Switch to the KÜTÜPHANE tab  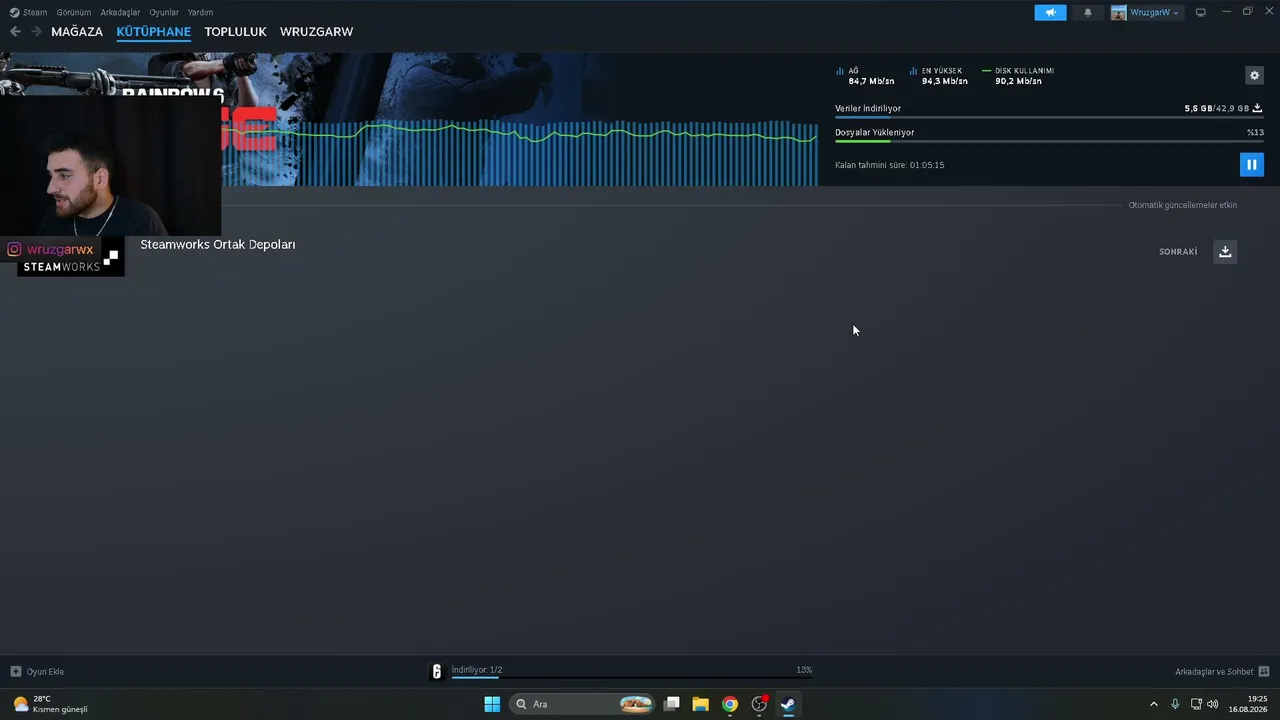[x=154, y=32]
